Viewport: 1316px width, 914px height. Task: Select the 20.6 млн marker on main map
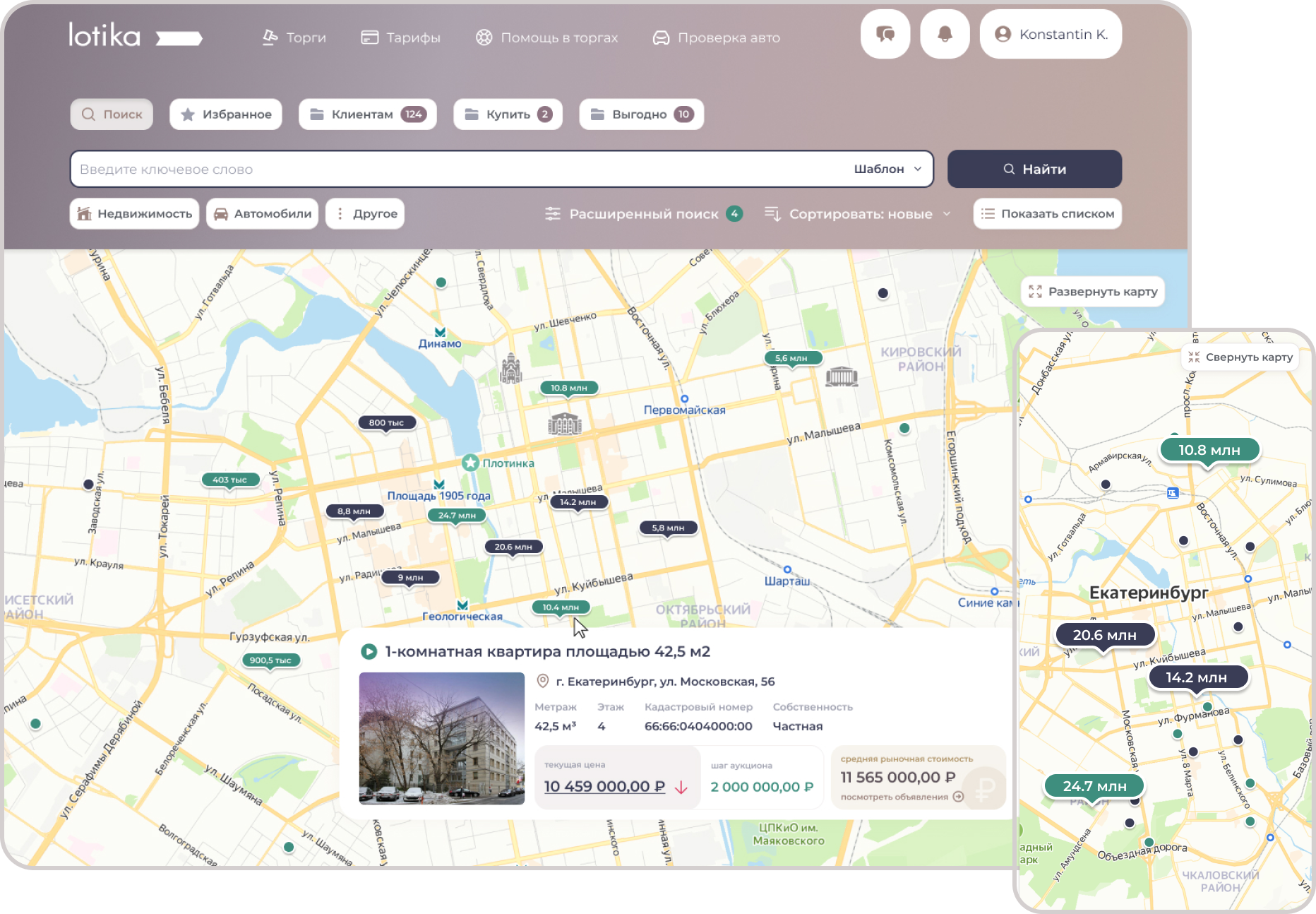point(513,547)
